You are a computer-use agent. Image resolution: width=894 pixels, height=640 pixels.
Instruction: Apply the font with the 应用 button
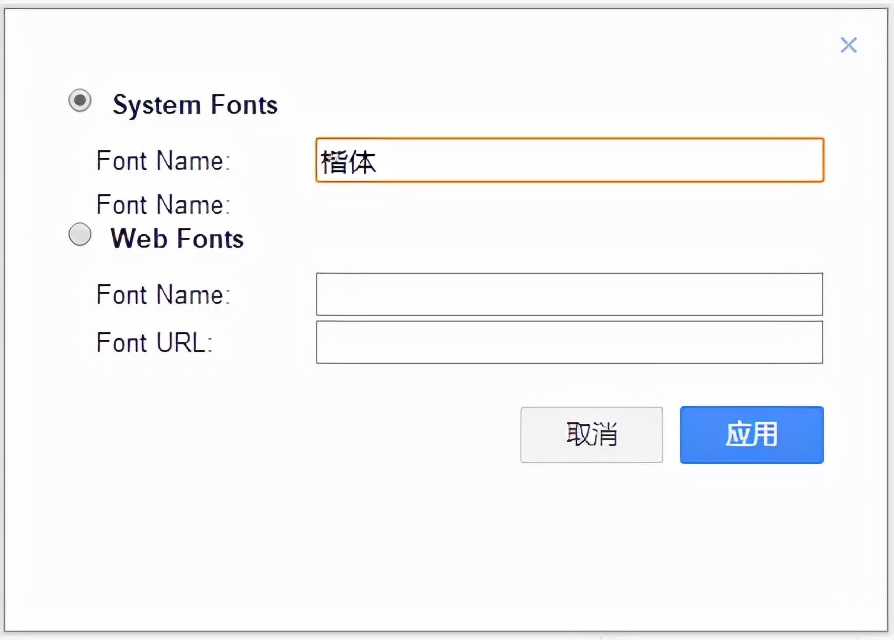pyautogui.click(x=751, y=435)
